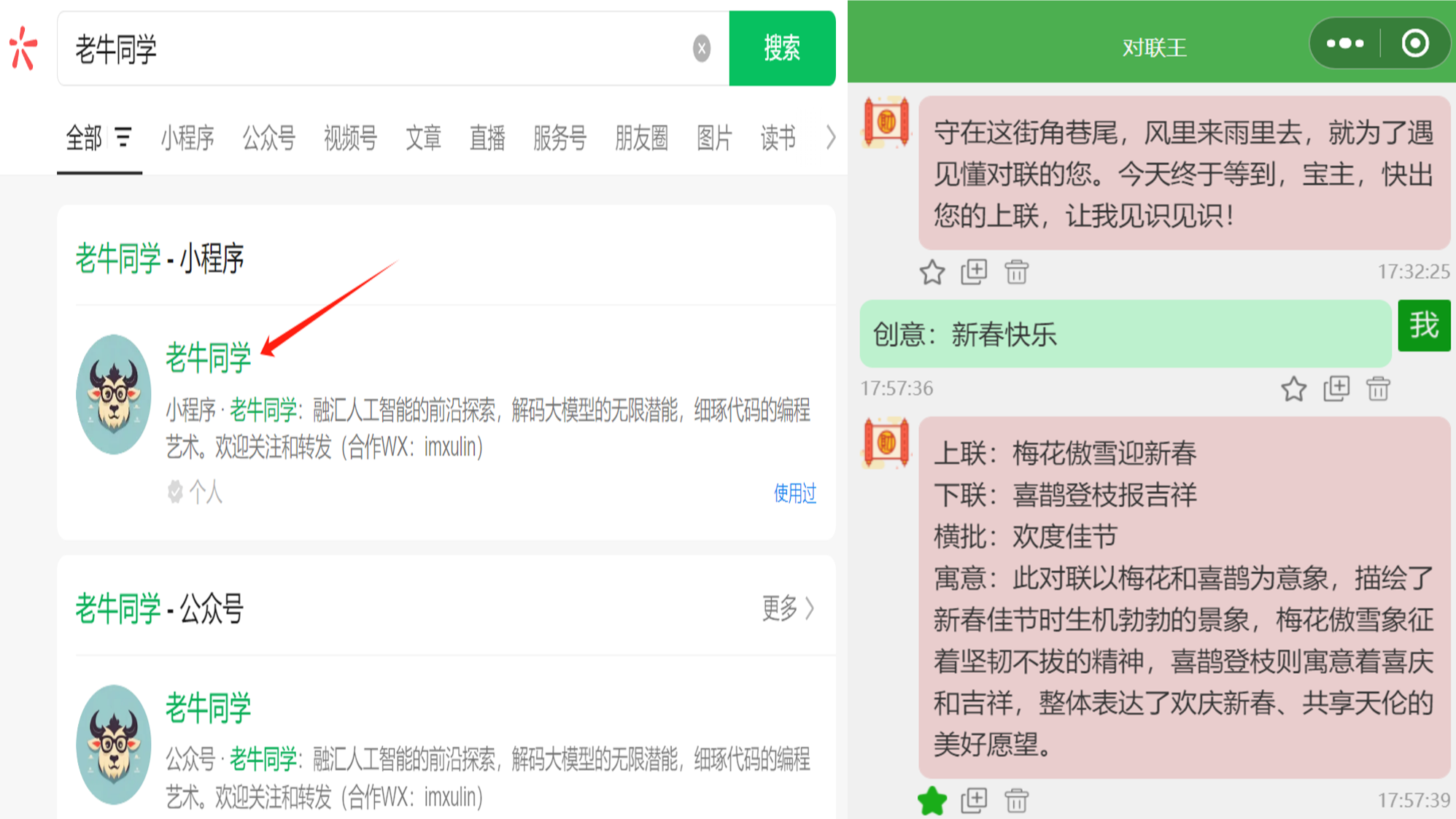
Task: Switch to the 视频号 tab
Action: [x=351, y=137]
